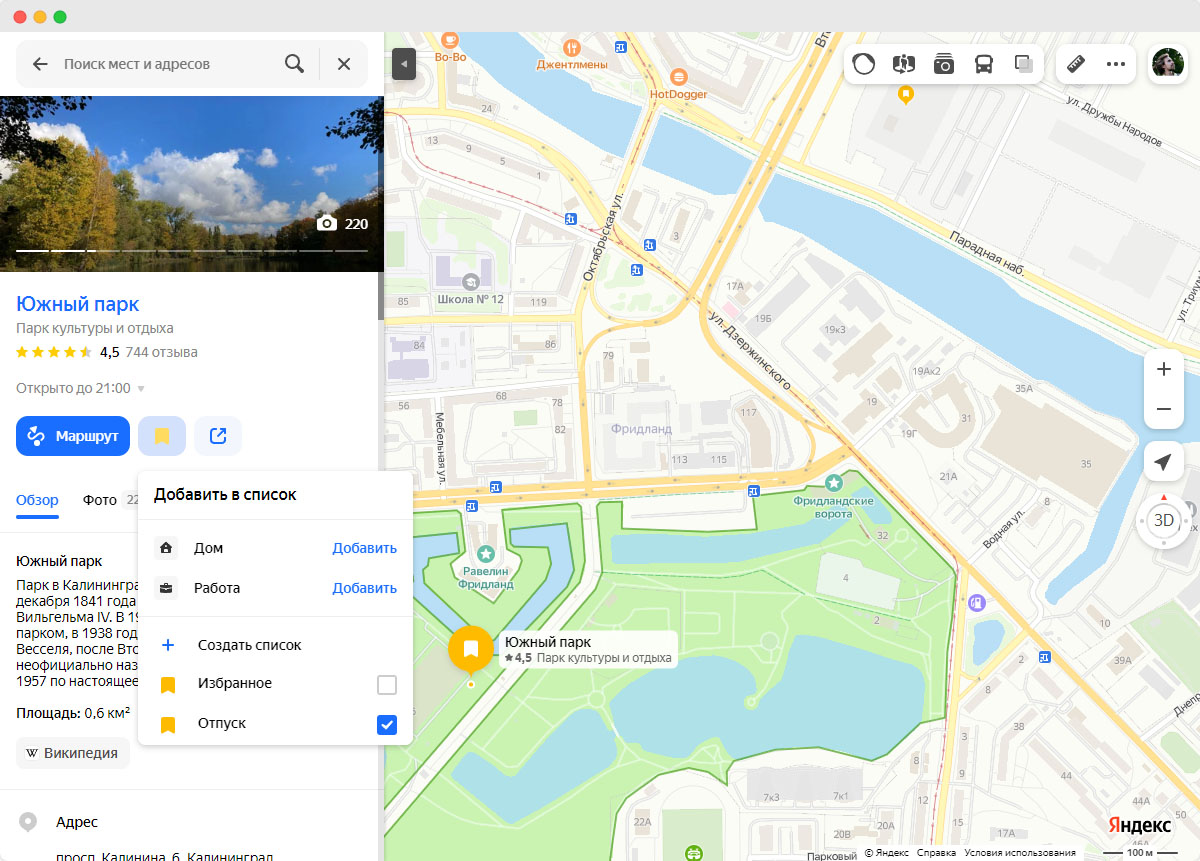
Task: Select the Создать список option
Action: pos(249,645)
